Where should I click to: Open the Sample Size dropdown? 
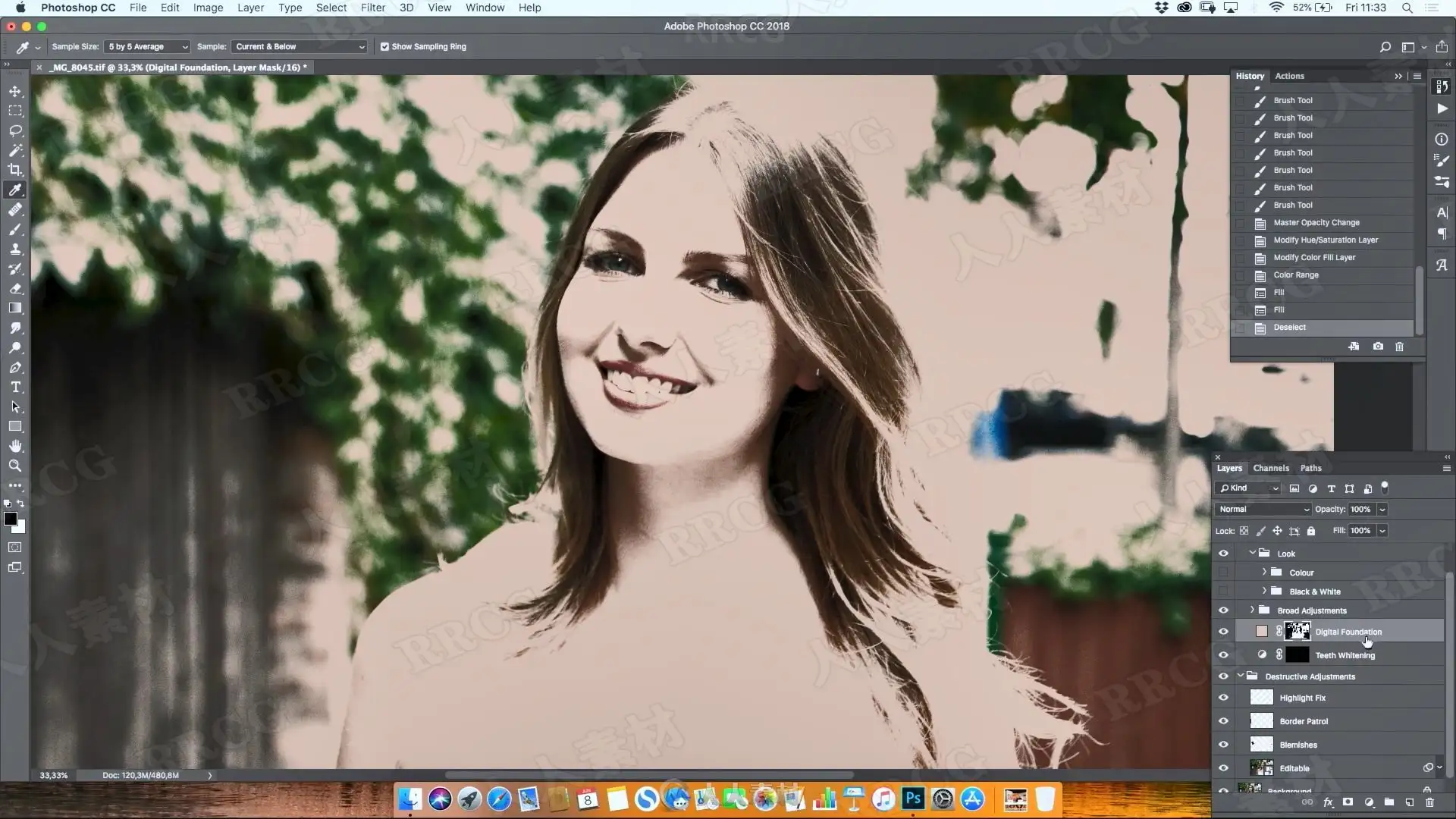147,46
